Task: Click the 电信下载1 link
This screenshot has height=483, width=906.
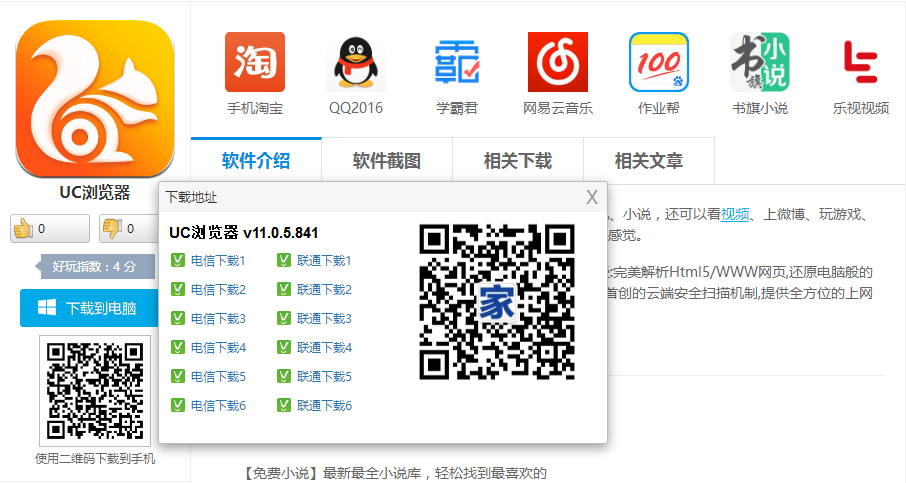Action: point(218,261)
